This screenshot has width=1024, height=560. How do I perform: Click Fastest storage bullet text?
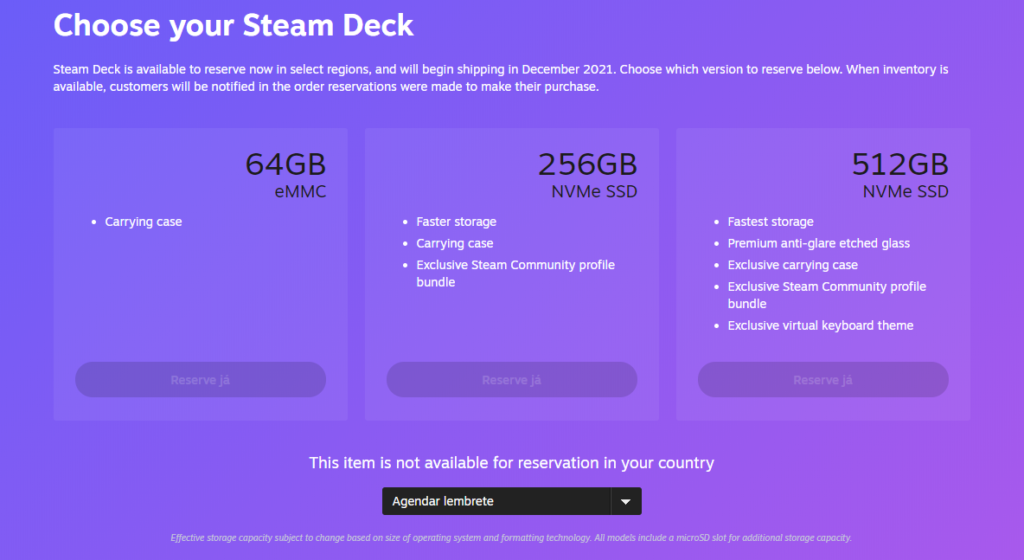click(771, 222)
